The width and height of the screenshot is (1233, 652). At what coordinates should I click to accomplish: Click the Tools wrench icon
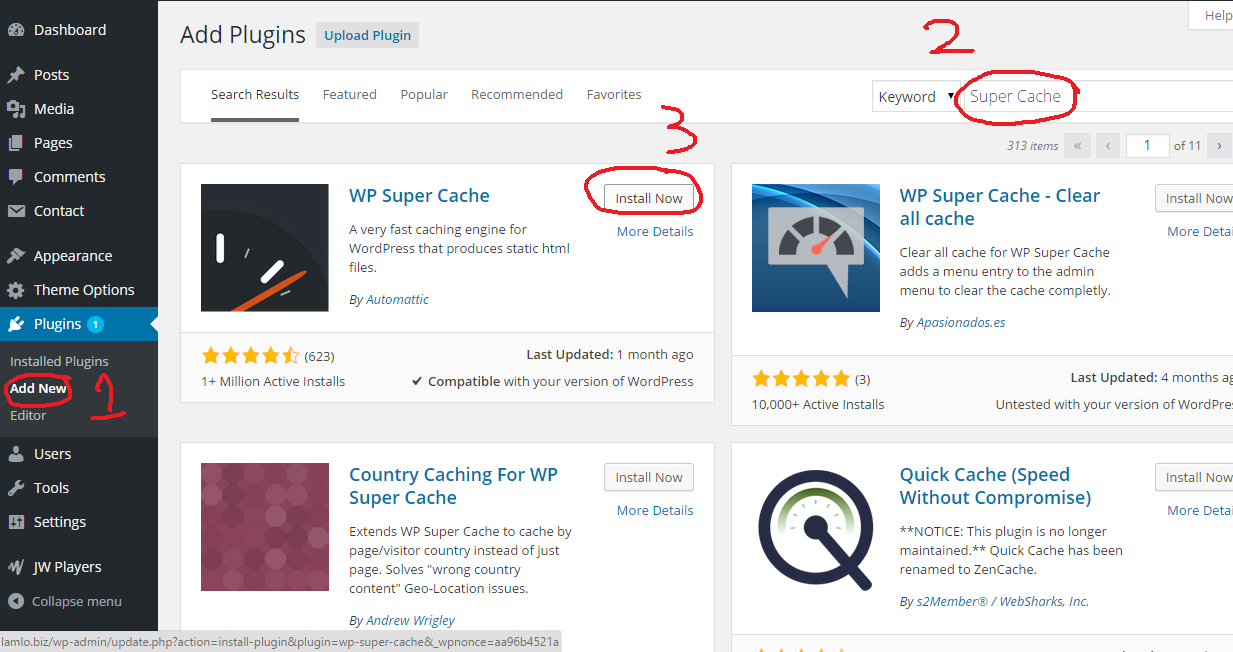(x=16, y=488)
